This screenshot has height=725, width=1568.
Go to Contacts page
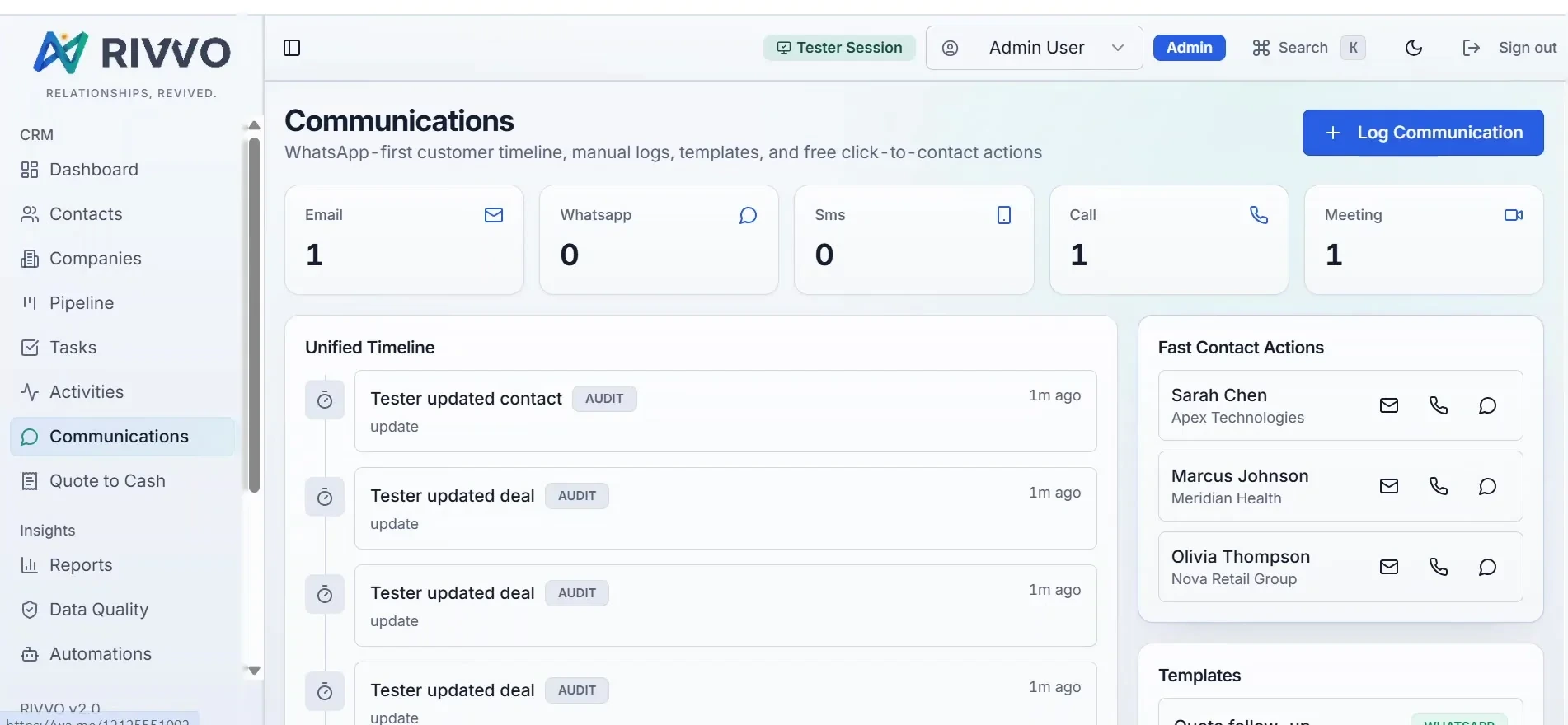pos(124,214)
